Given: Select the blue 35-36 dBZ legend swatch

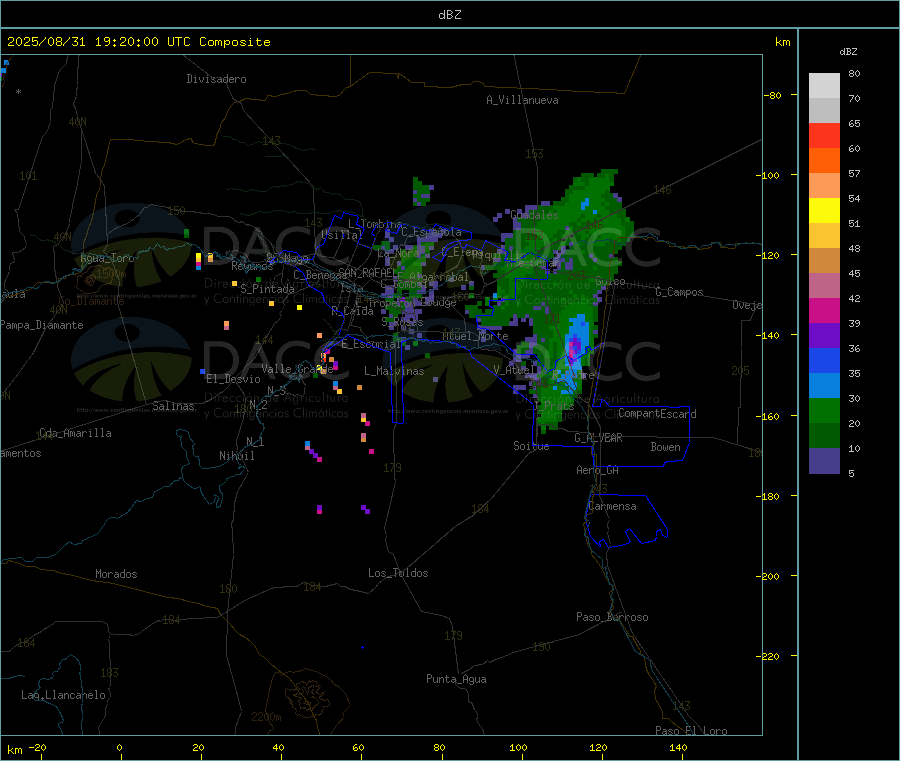Looking at the screenshot, I should click(824, 360).
